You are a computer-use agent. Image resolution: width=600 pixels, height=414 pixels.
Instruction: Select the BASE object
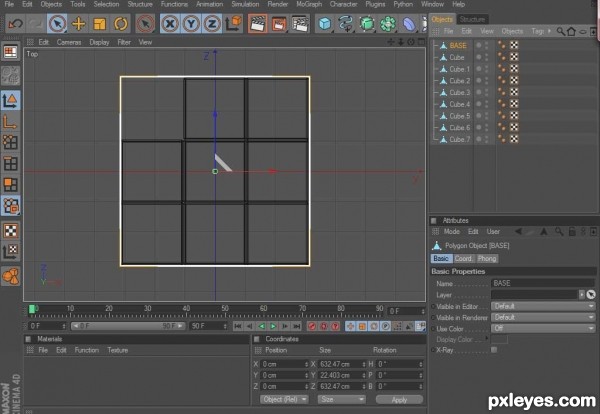458,46
